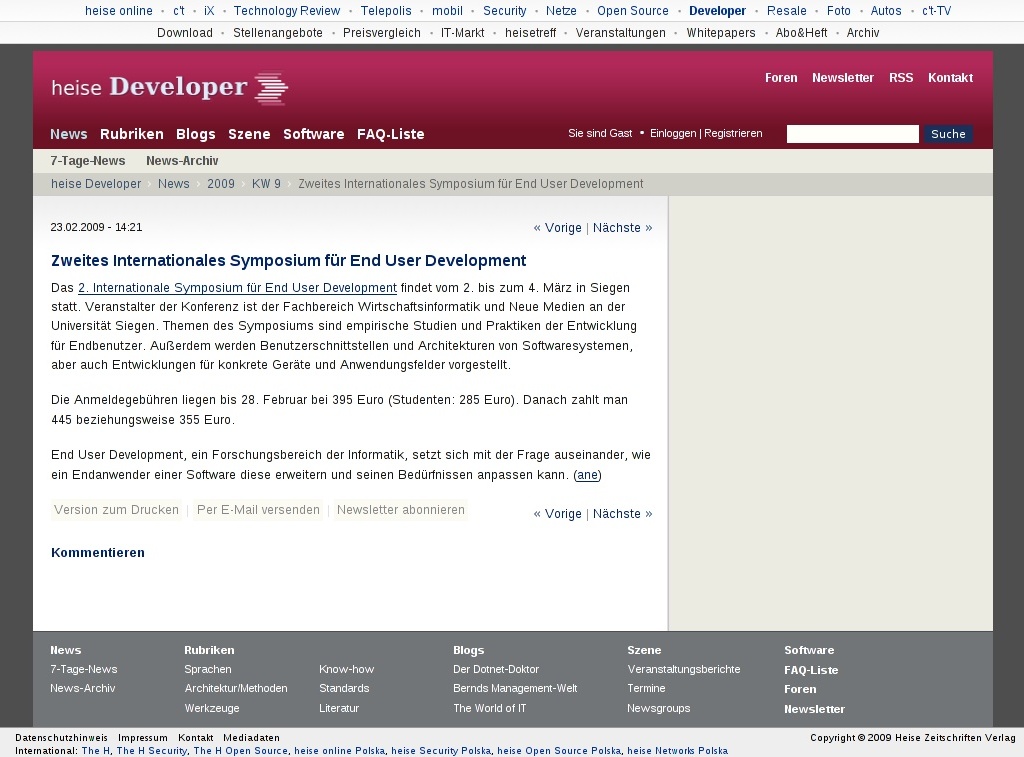Go to 2009 breadcrumb
The height and width of the screenshot is (757, 1024).
point(221,184)
